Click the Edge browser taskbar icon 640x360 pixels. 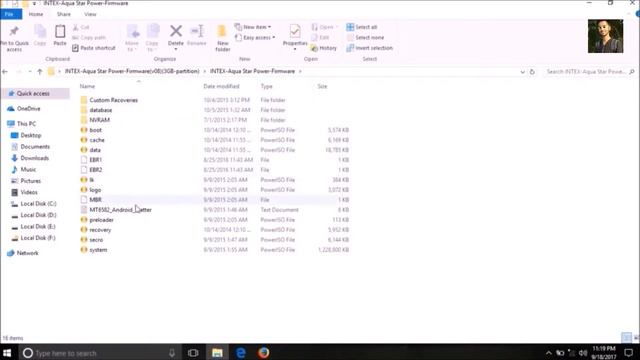point(241,353)
